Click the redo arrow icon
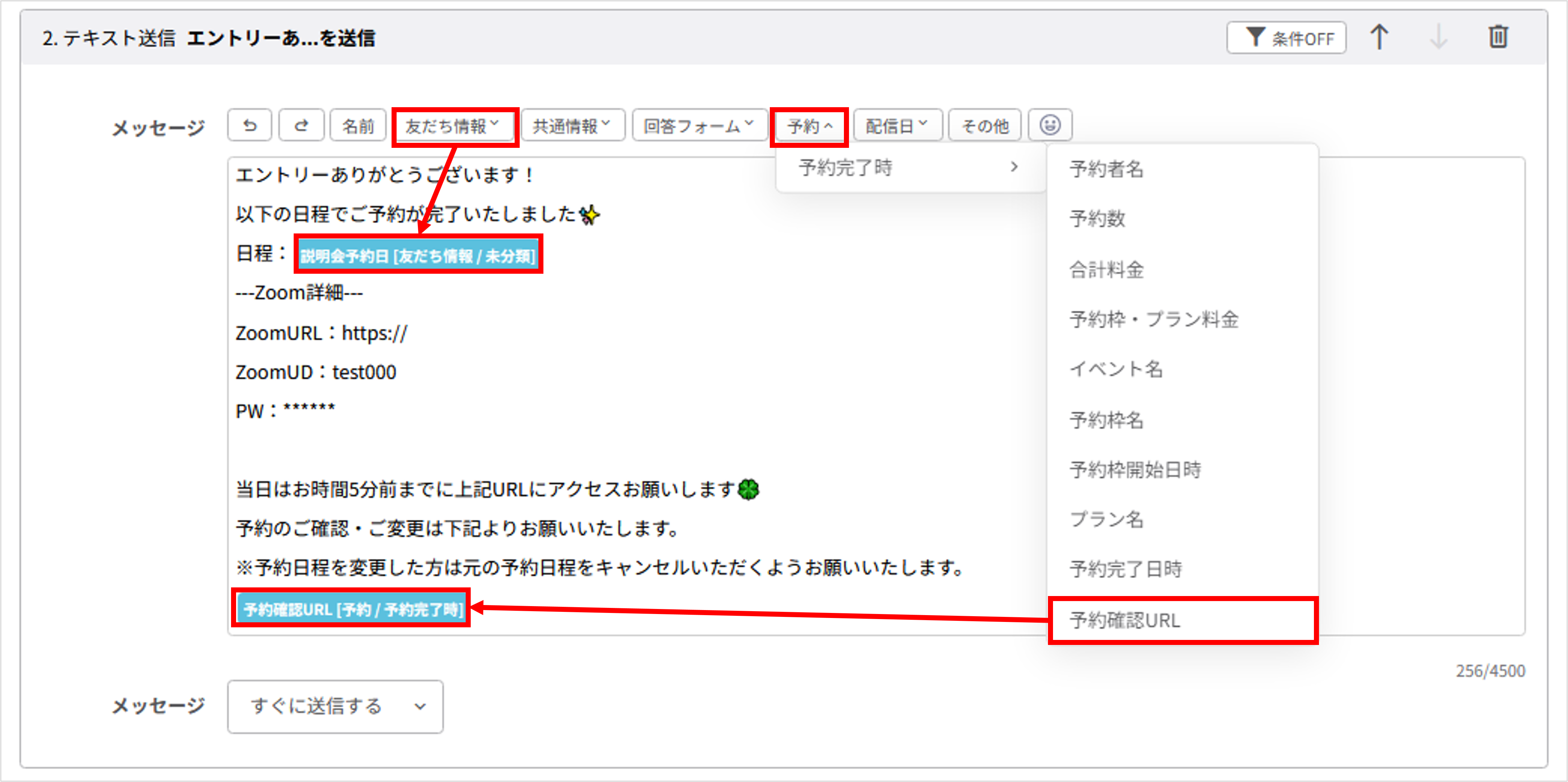 [x=301, y=126]
